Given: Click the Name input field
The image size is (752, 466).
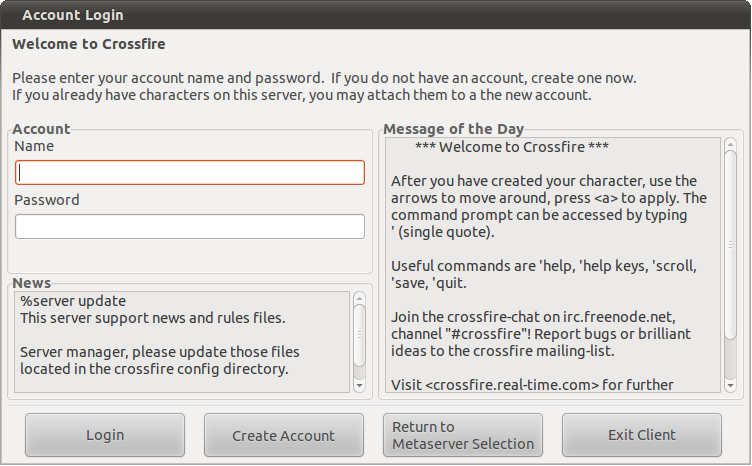Looking at the screenshot, I should tap(190, 173).
